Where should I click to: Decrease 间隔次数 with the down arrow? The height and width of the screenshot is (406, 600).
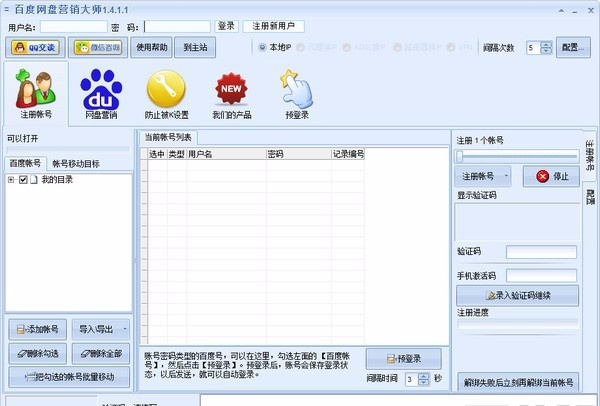click(x=546, y=51)
